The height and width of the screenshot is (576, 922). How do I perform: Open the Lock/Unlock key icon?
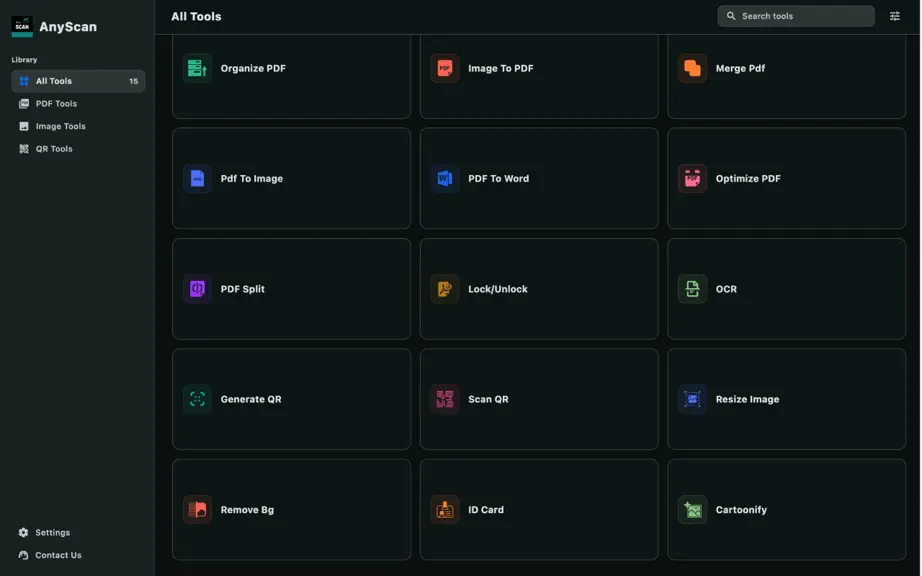point(445,289)
